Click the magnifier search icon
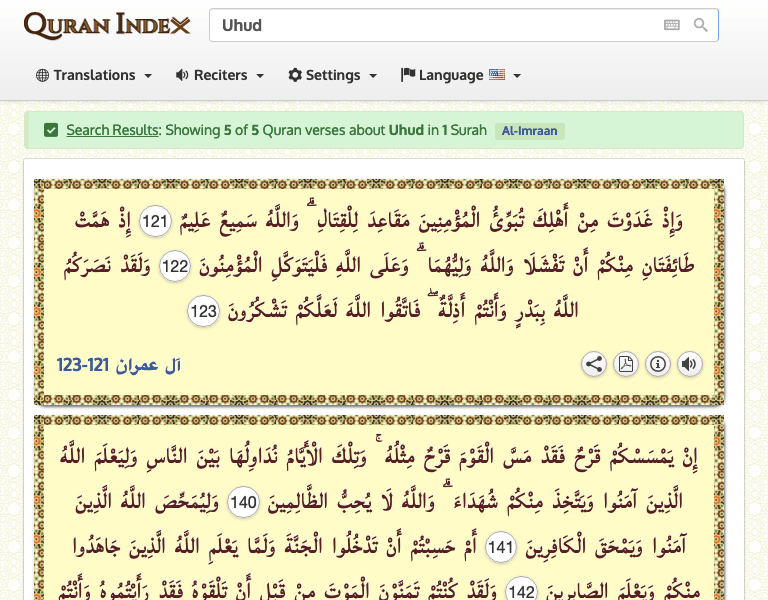This screenshot has height=600, width=768. point(700,25)
